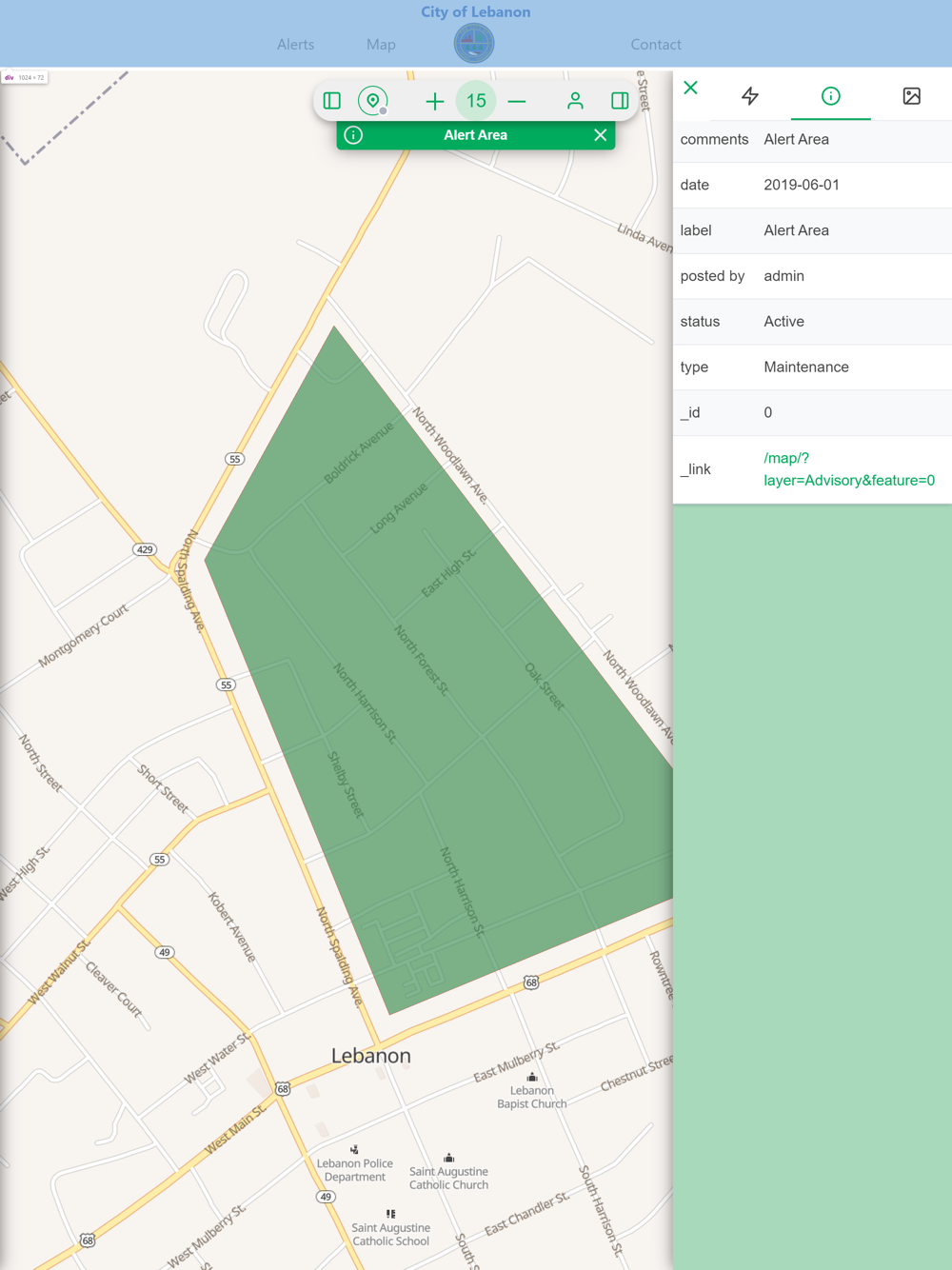Switch to the lightning bolt actions tab
The height and width of the screenshot is (1270, 952).
click(x=750, y=96)
